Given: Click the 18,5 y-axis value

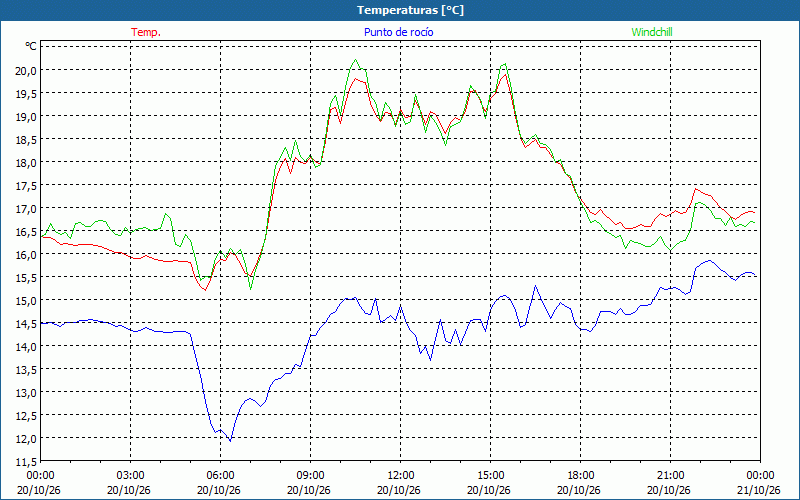Looking at the screenshot, I should click(x=27, y=139).
